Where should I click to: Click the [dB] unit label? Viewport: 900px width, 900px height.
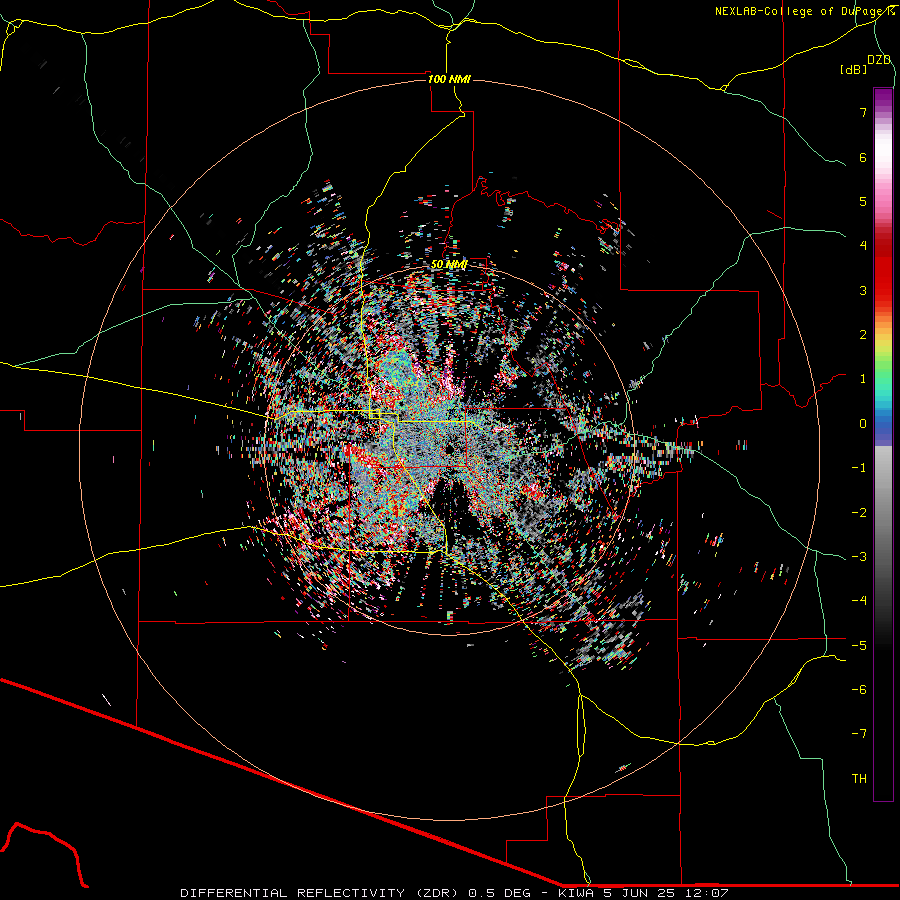pos(854,69)
